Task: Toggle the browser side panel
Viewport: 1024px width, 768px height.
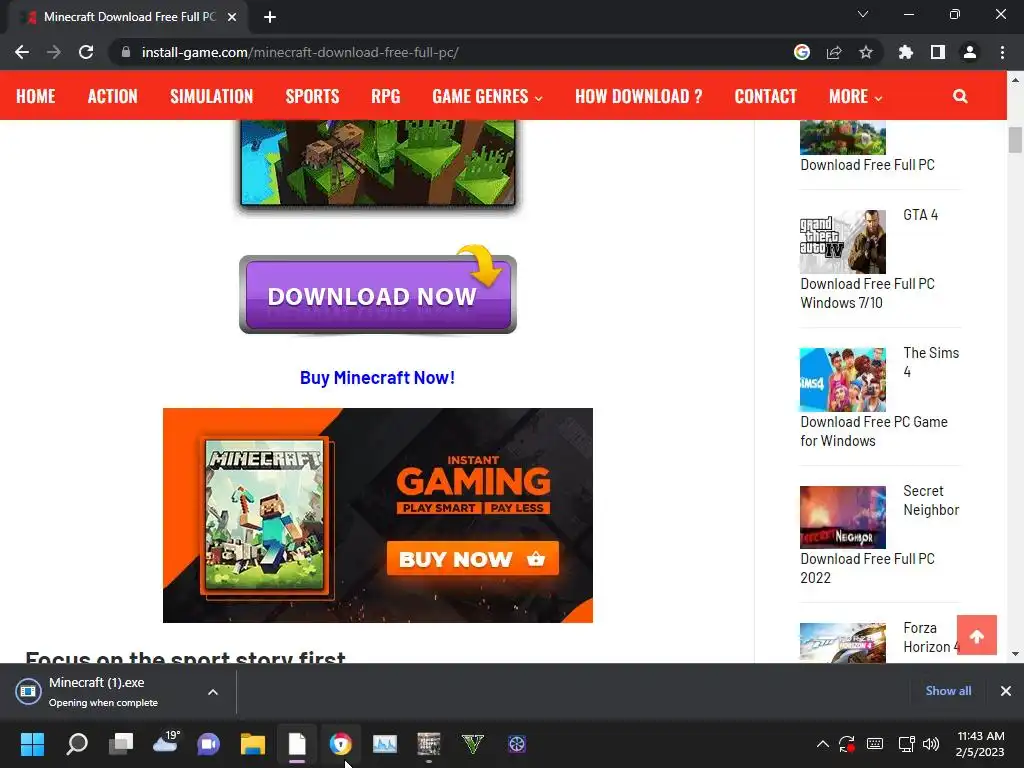Action: [x=938, y=52]
